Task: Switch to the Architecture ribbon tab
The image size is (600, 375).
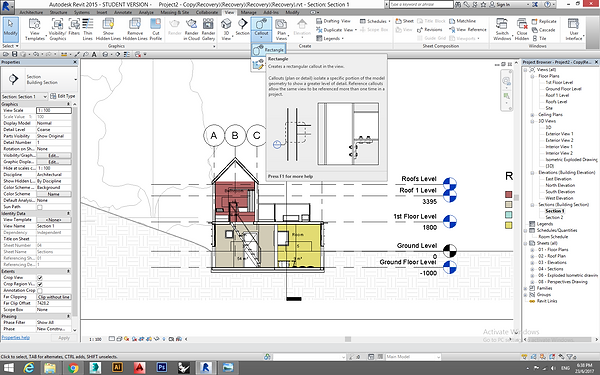Action: [31, 12]
